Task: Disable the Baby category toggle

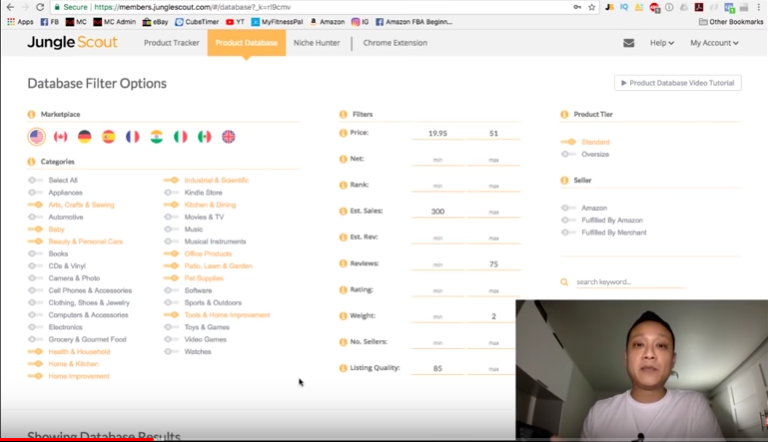Action: pyautogui.click(x=35, y=229)
